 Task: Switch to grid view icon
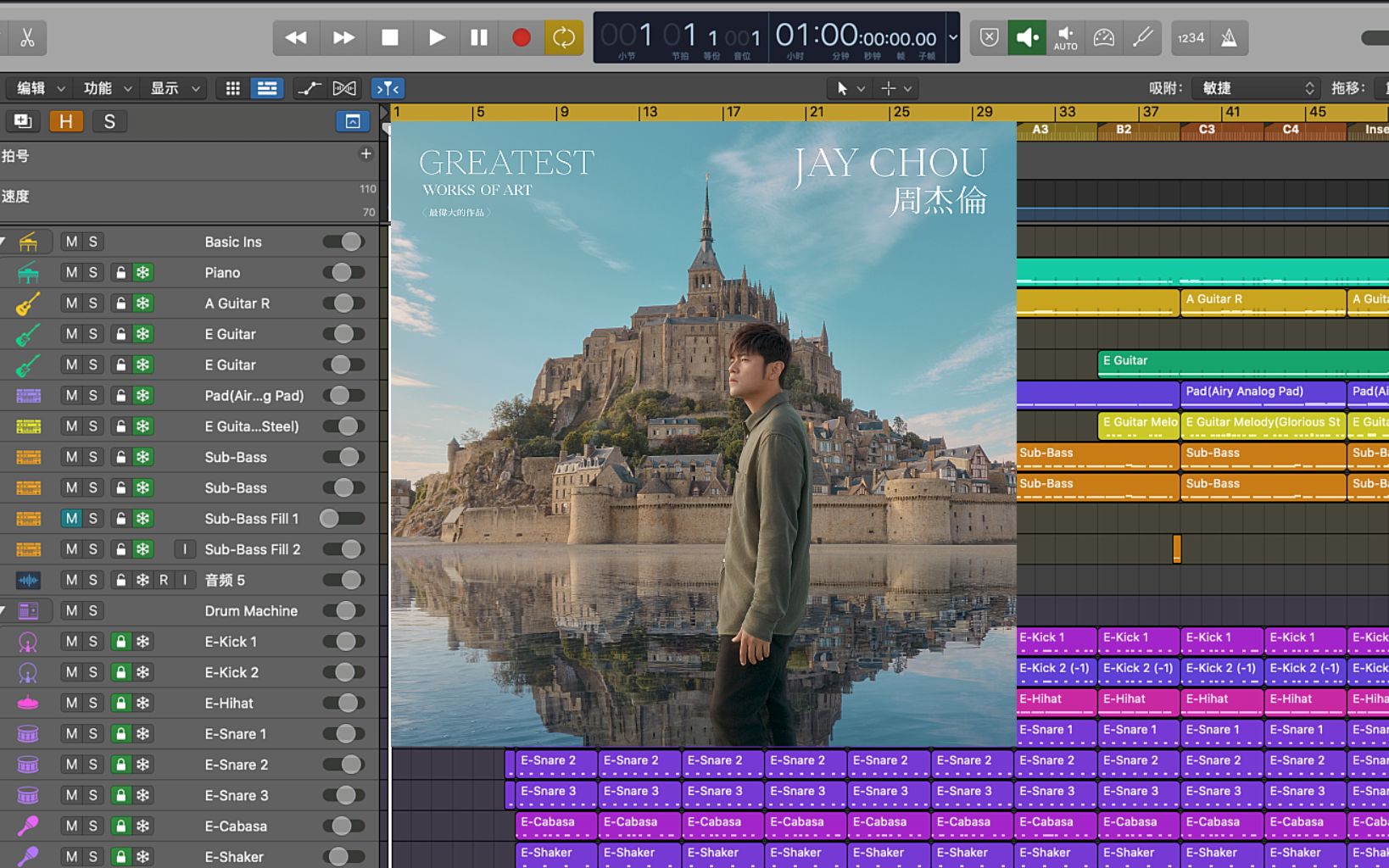[233, 88]
